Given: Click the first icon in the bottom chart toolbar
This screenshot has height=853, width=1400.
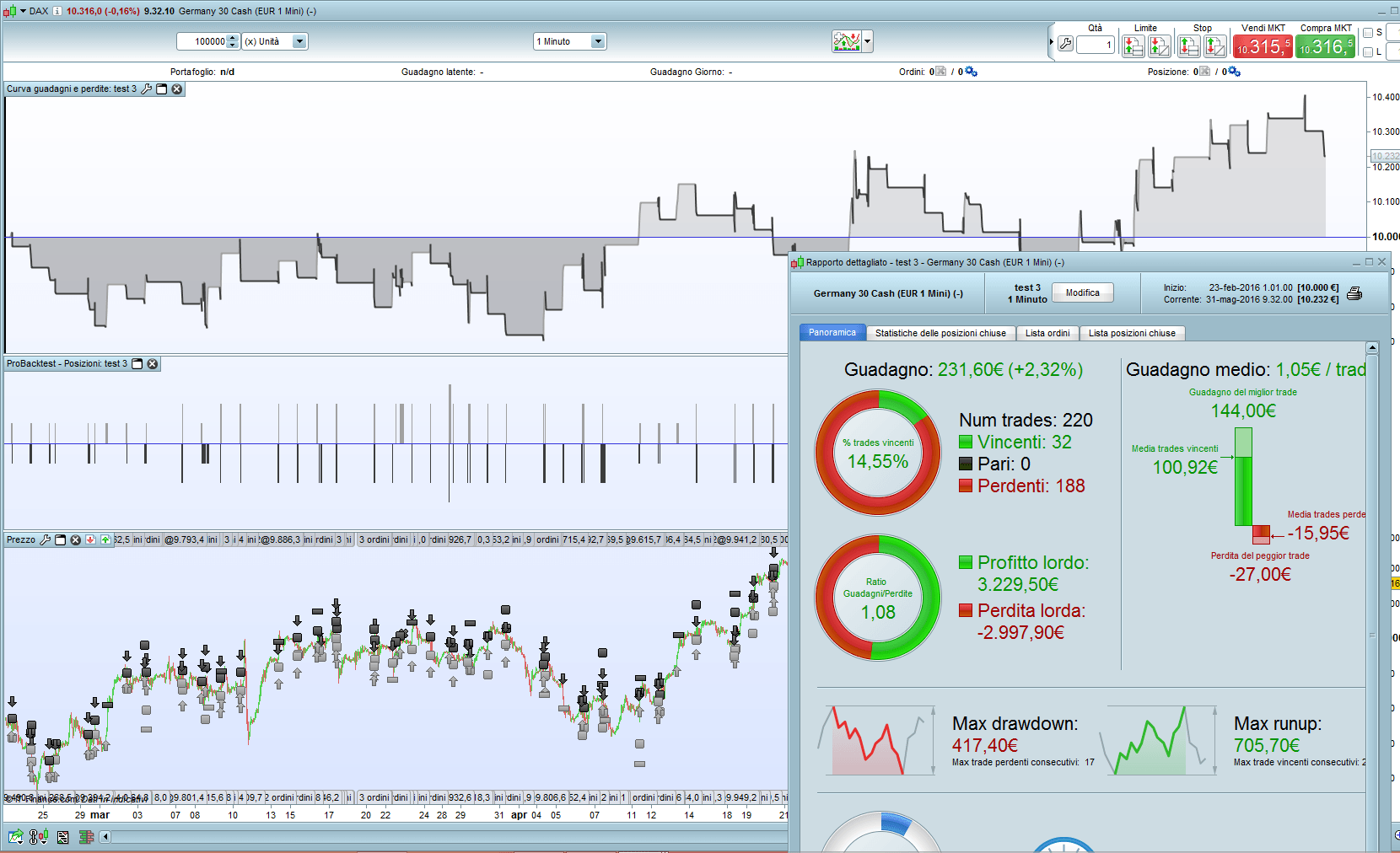Looking at the screenshot, I should point(15,836).
